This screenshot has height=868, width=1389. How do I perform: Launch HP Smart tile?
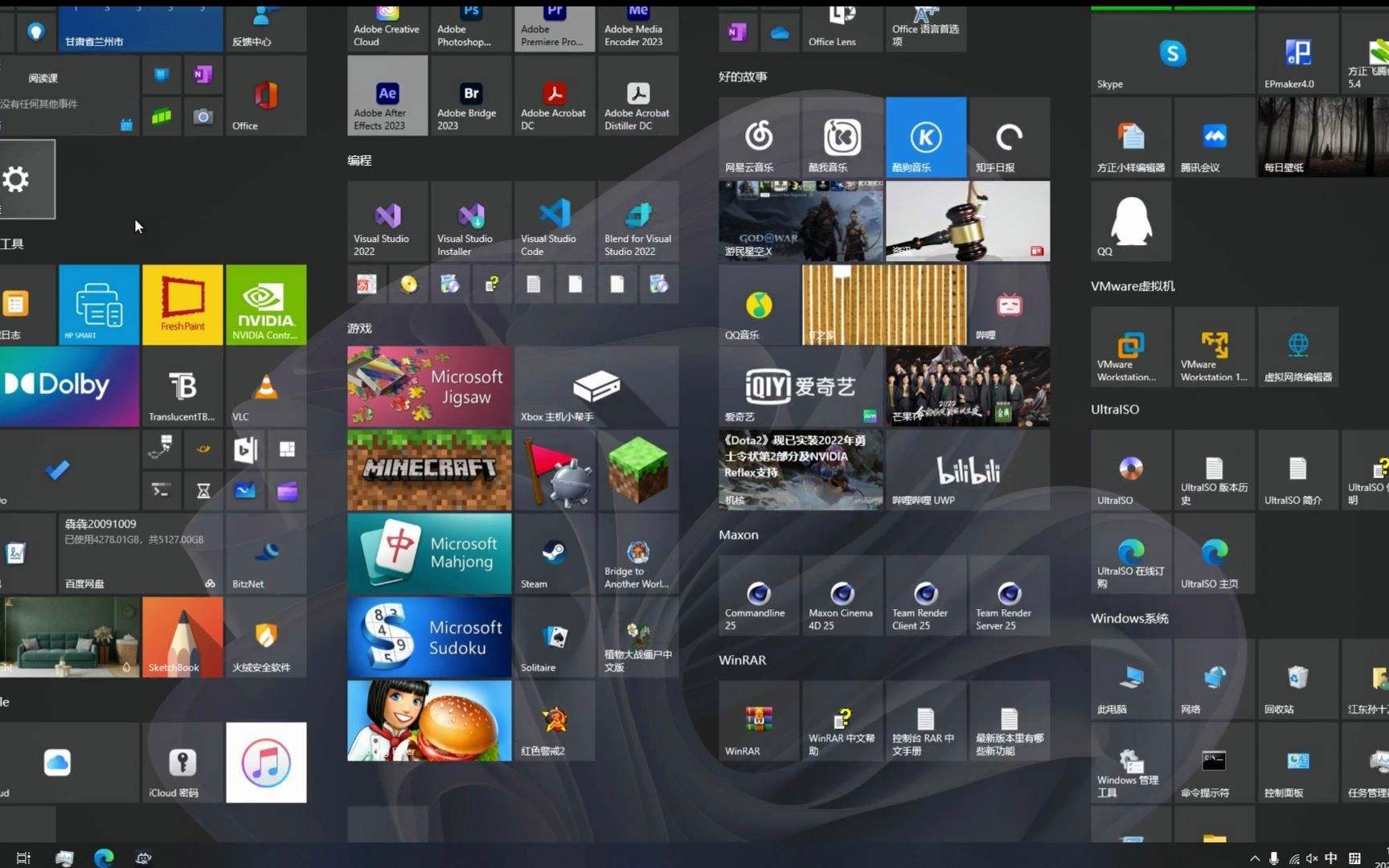point(99,305)
